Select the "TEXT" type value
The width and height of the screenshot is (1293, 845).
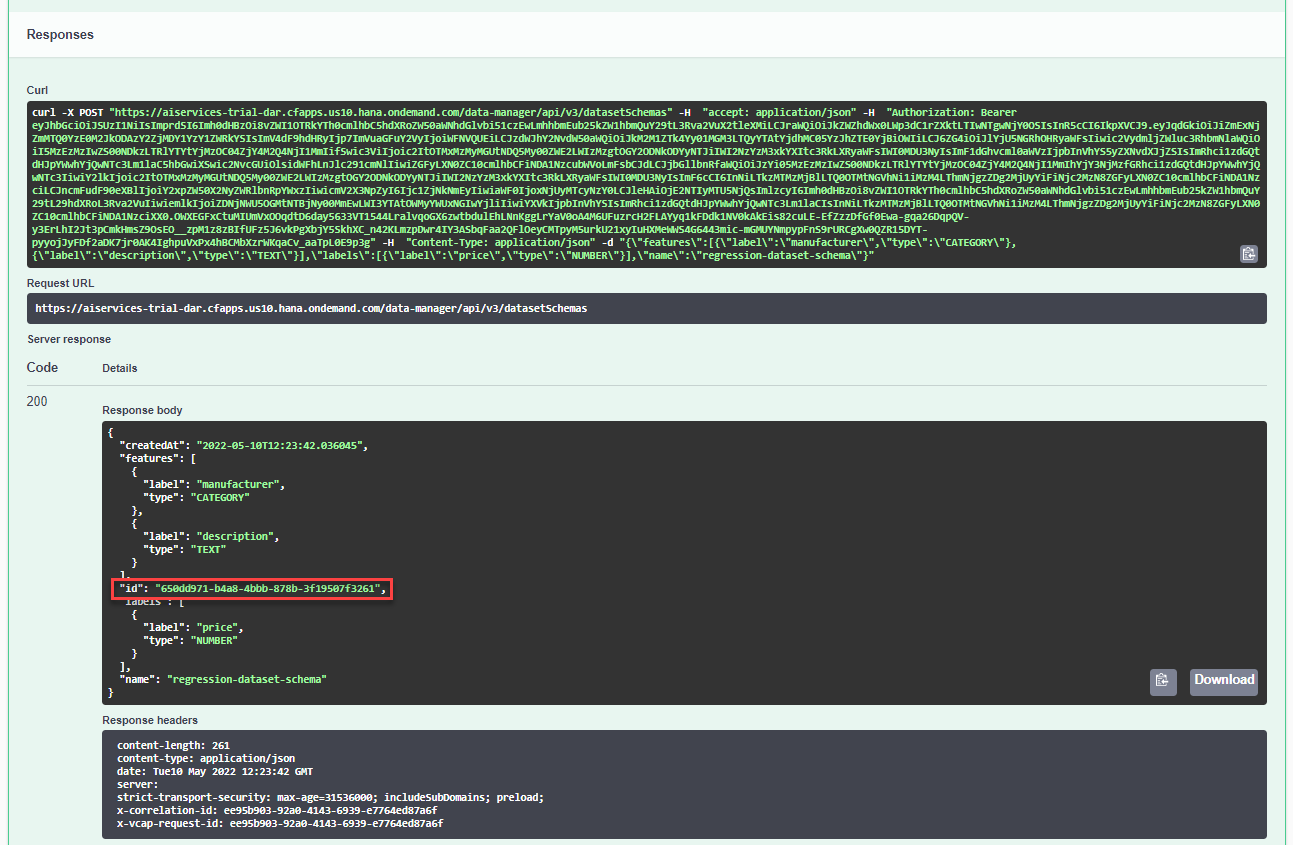coord(208,549)
